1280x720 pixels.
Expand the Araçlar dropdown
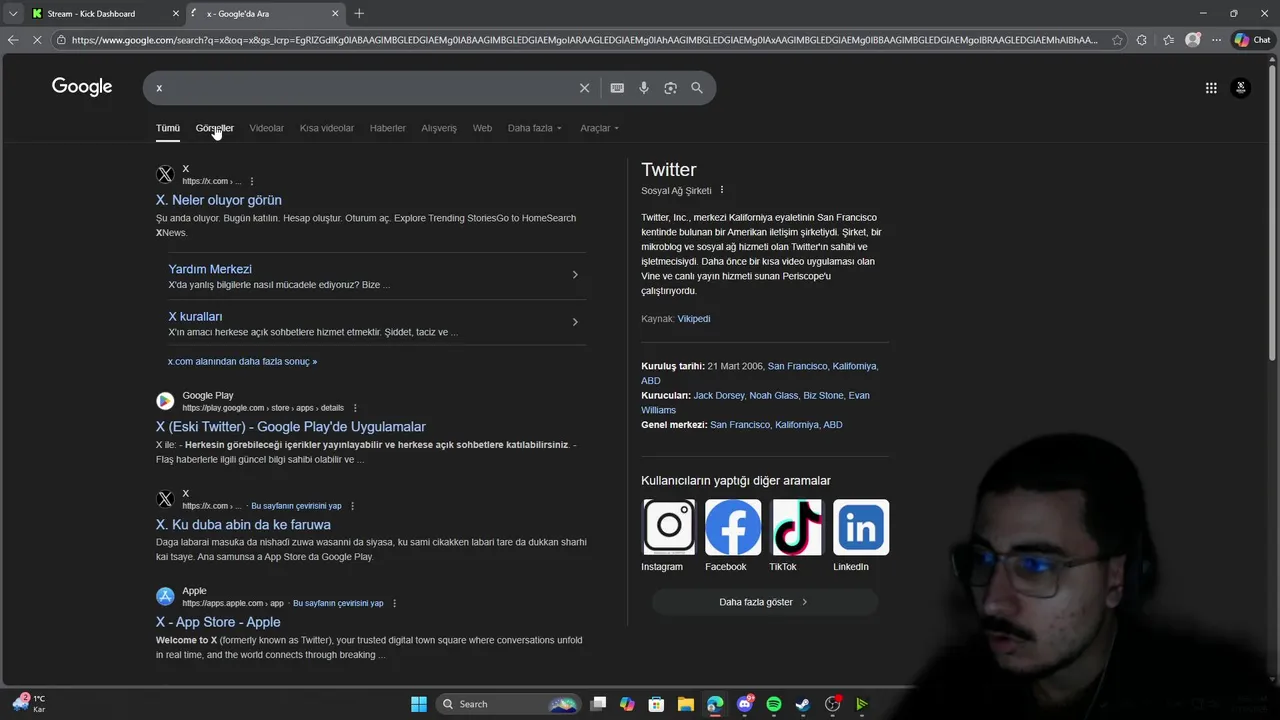[x=600, y=128]
